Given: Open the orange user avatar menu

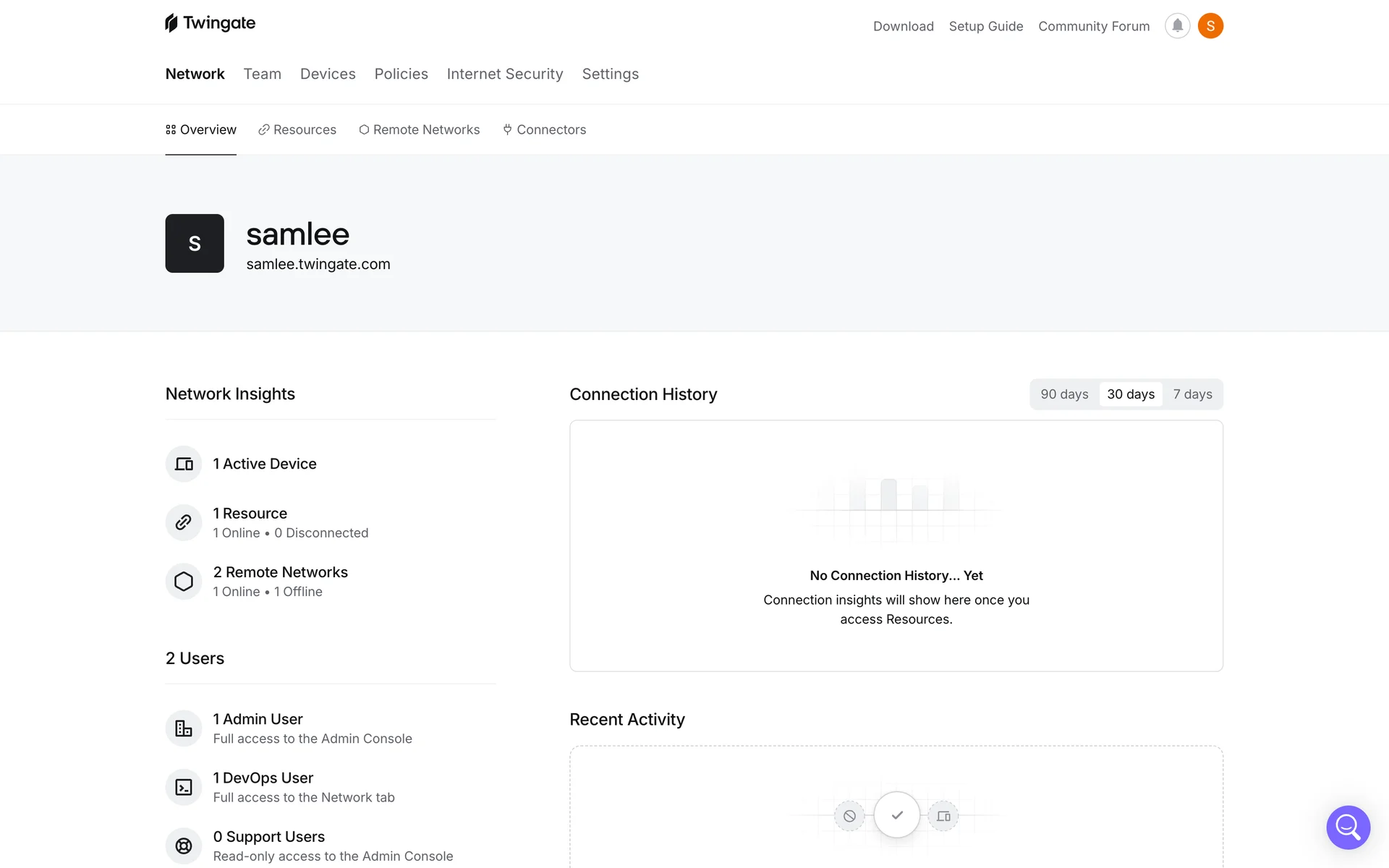Looking at the screenshot, I should pyautogui.click(x=1210, y=26).
